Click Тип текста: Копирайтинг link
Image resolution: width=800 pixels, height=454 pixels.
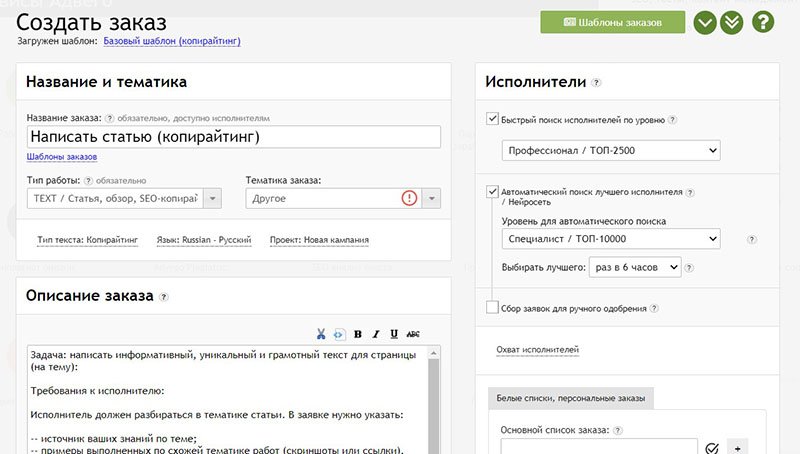tap(88, 240)
